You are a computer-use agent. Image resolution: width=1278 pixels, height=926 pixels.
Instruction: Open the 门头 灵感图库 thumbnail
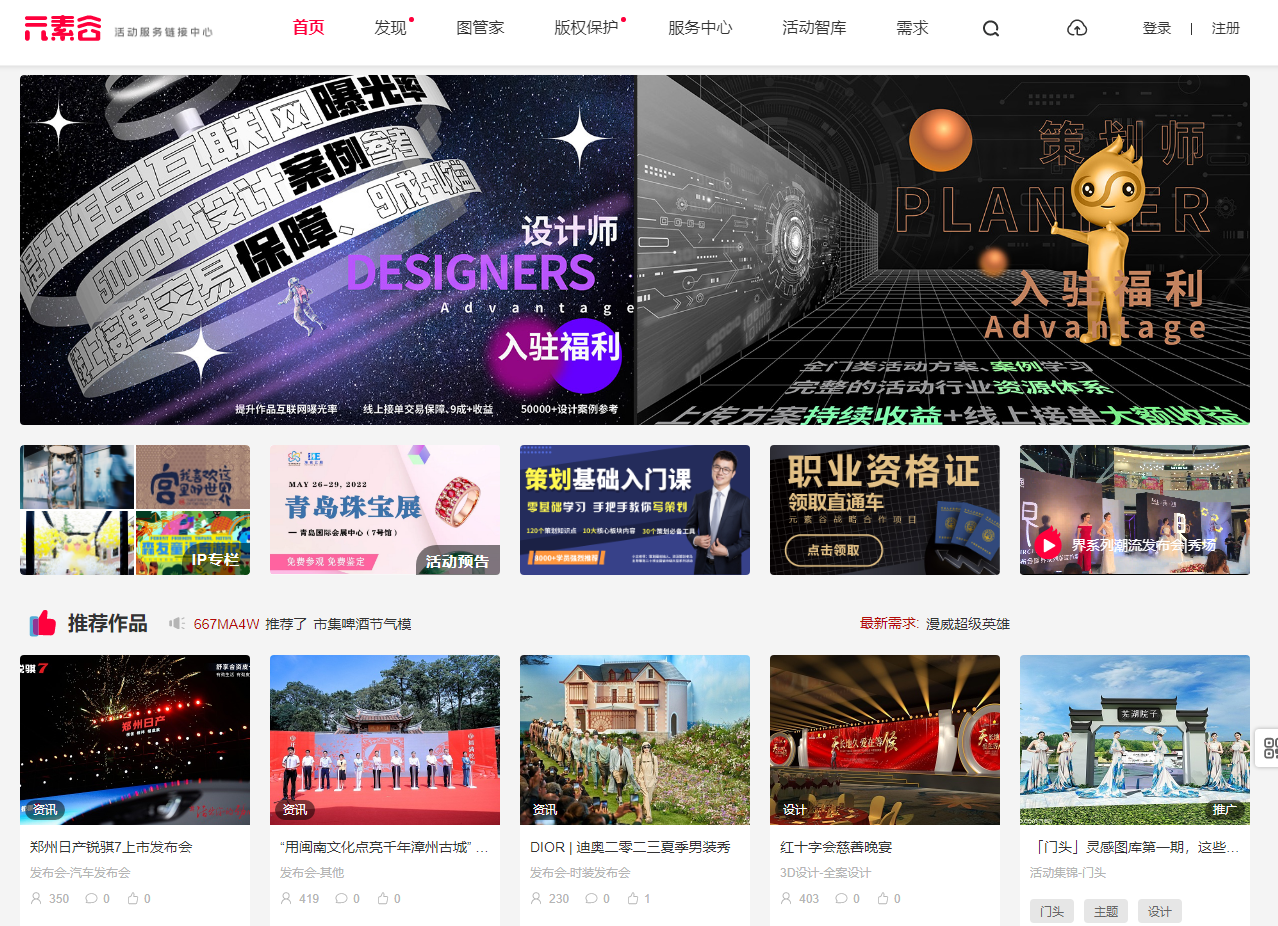click(1135, 740)
